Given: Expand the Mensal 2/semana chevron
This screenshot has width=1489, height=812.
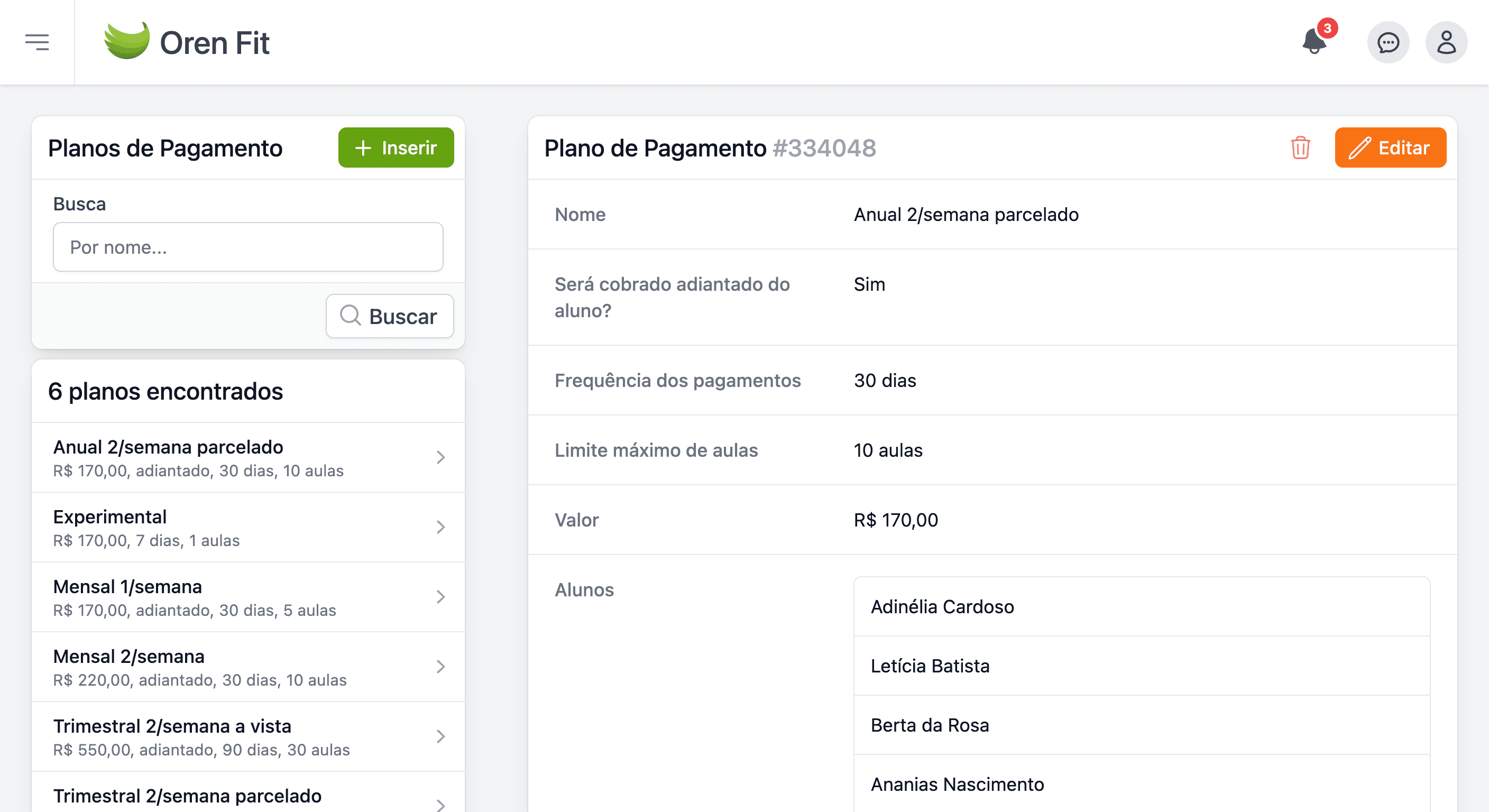Looking at the screenshot, I should pos(440,667).
